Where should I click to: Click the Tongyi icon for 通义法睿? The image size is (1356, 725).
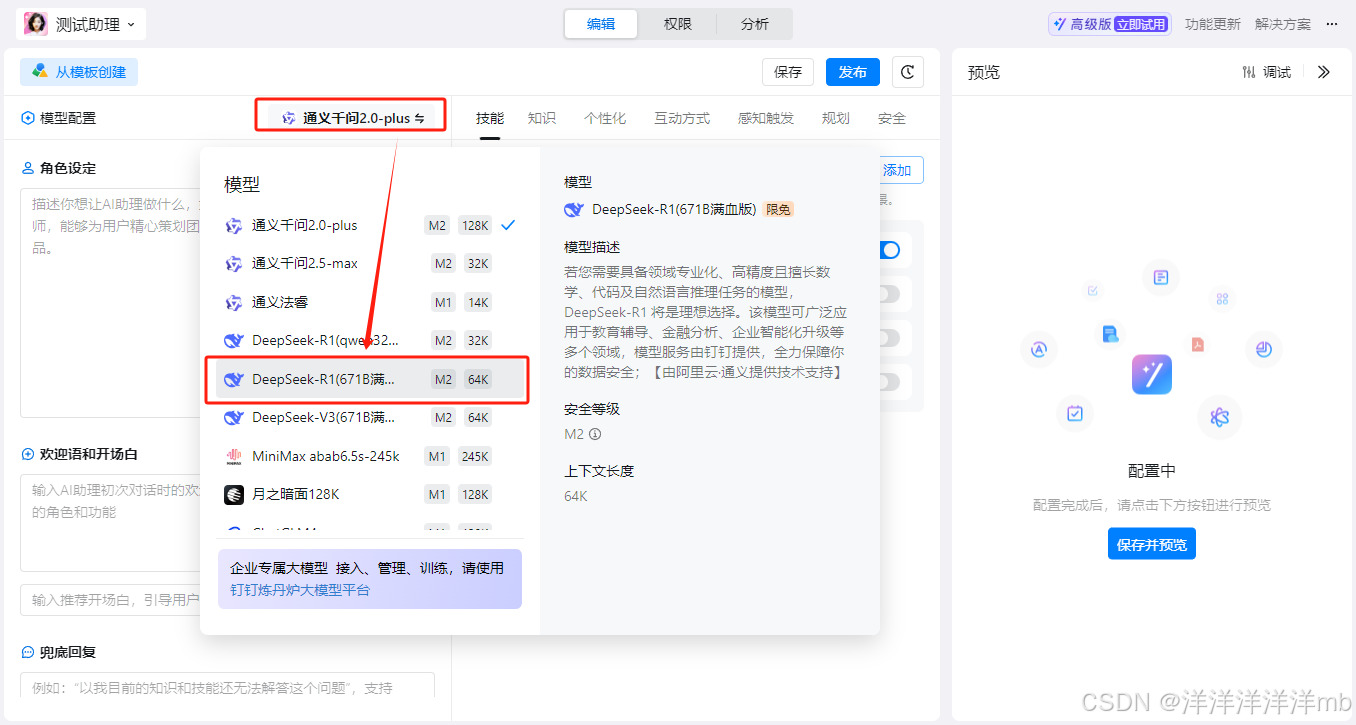pos(234,302)
